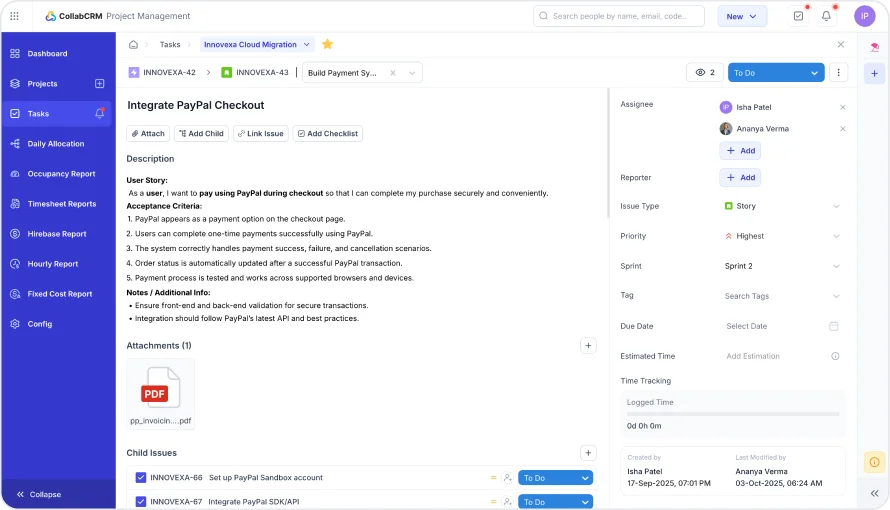Open Issue Type Story dropdown

[782, 206]
